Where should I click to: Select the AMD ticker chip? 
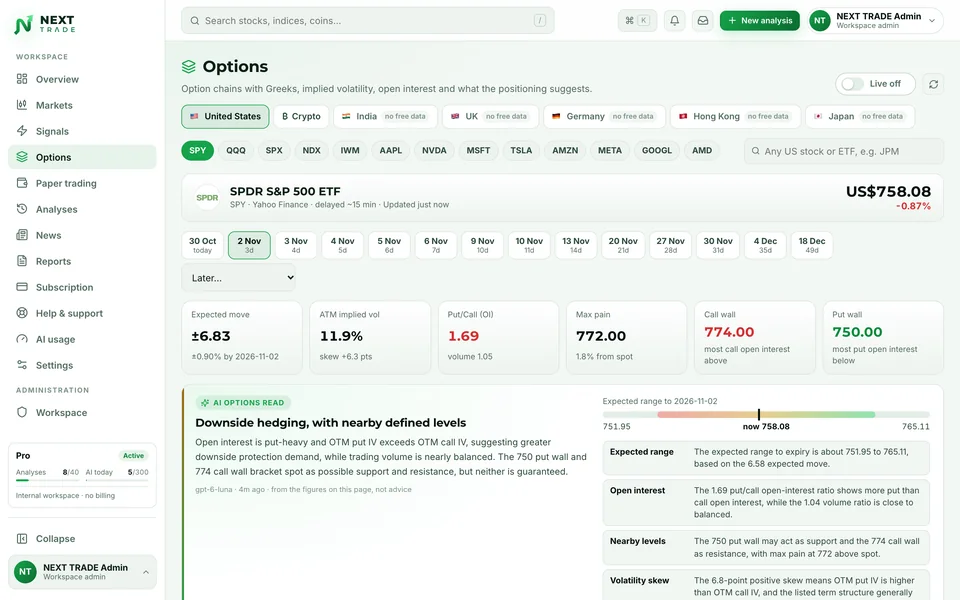(x=702, y=151)
